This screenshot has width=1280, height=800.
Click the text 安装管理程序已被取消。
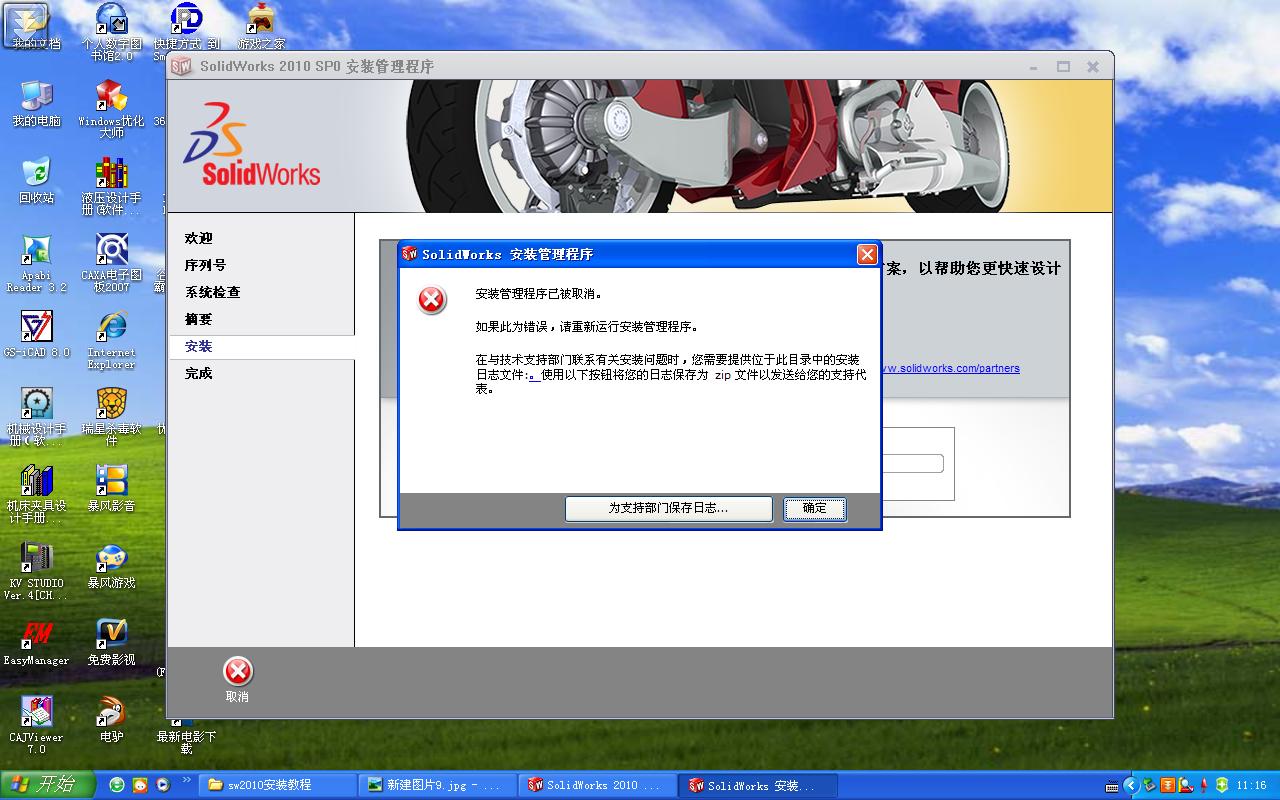tap(539, 294)
